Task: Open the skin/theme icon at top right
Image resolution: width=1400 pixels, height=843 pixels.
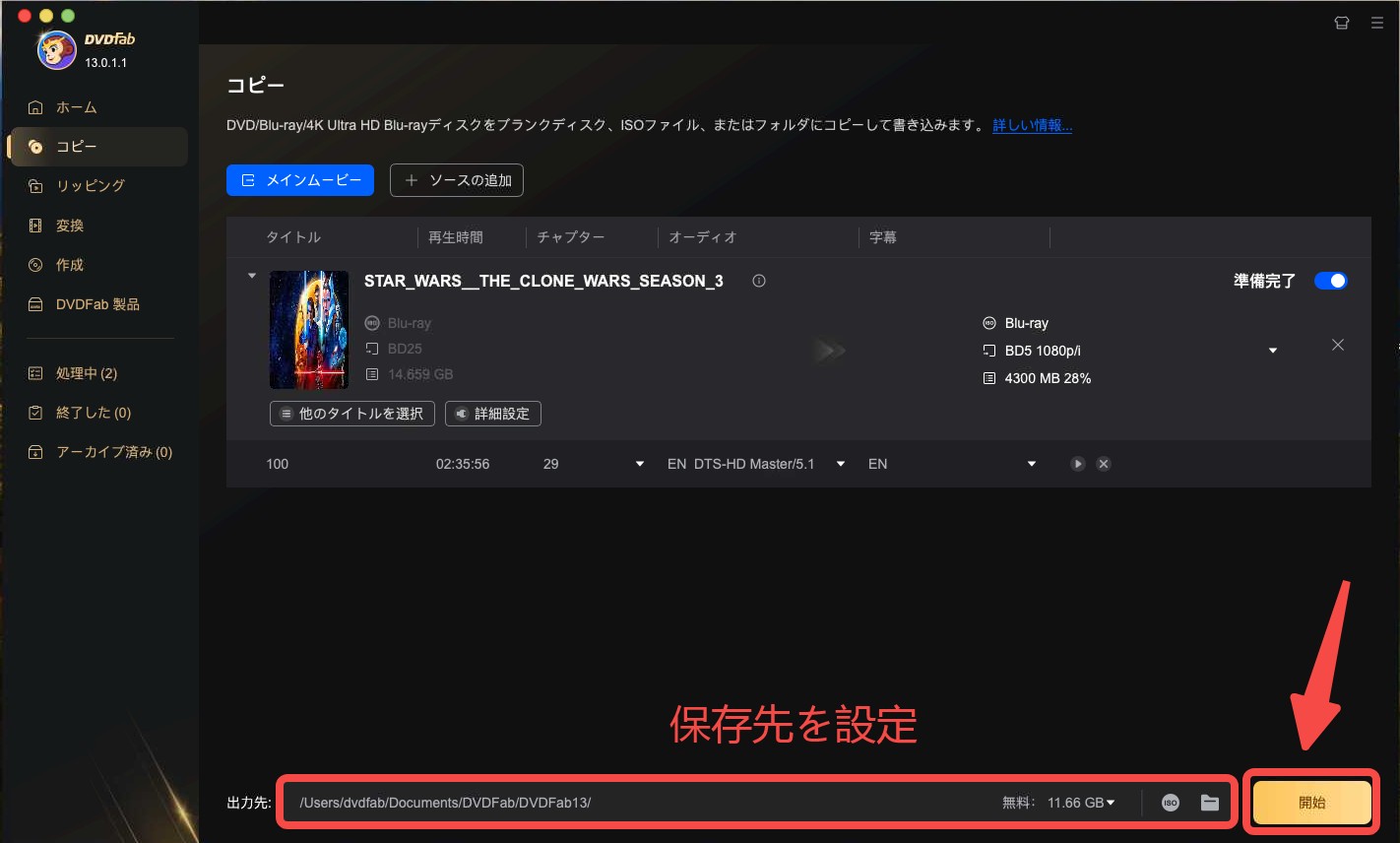Action: [x=1342, y=23]
